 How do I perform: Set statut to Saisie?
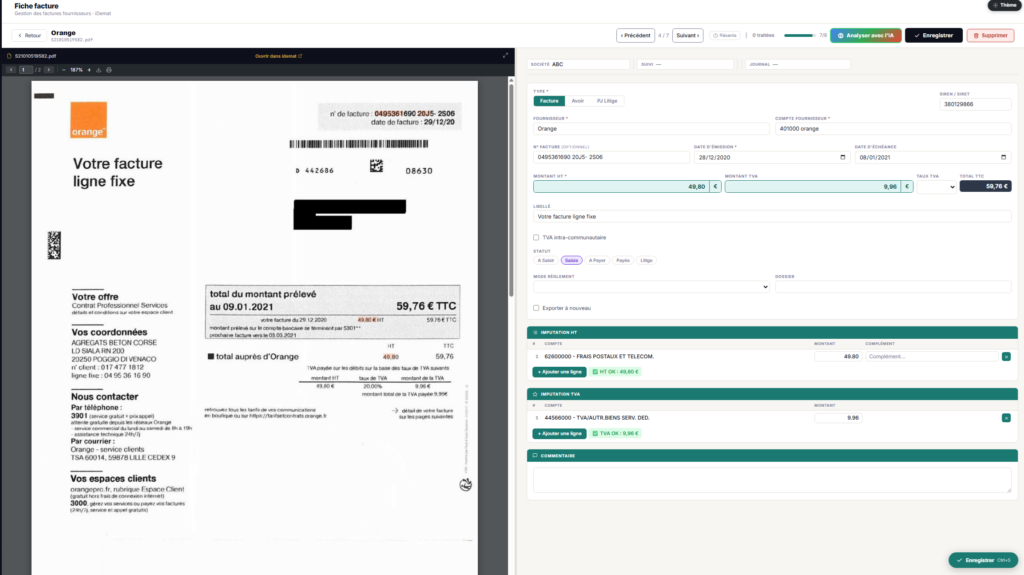click(x=571, y=261)
